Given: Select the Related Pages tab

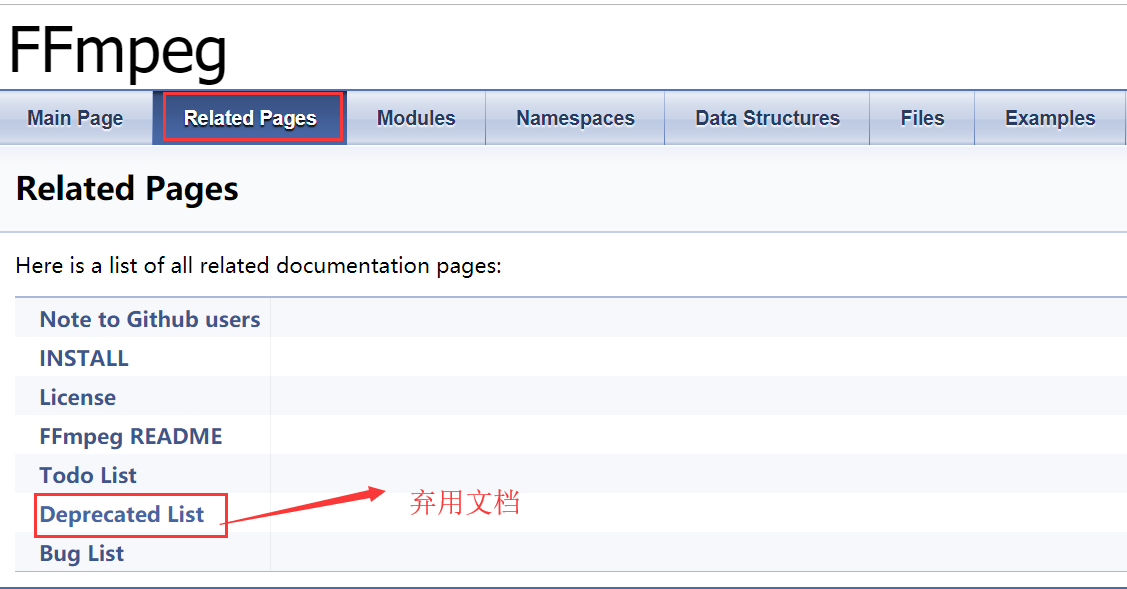Looking at the screenshot, I should click(x=250, y=118).
